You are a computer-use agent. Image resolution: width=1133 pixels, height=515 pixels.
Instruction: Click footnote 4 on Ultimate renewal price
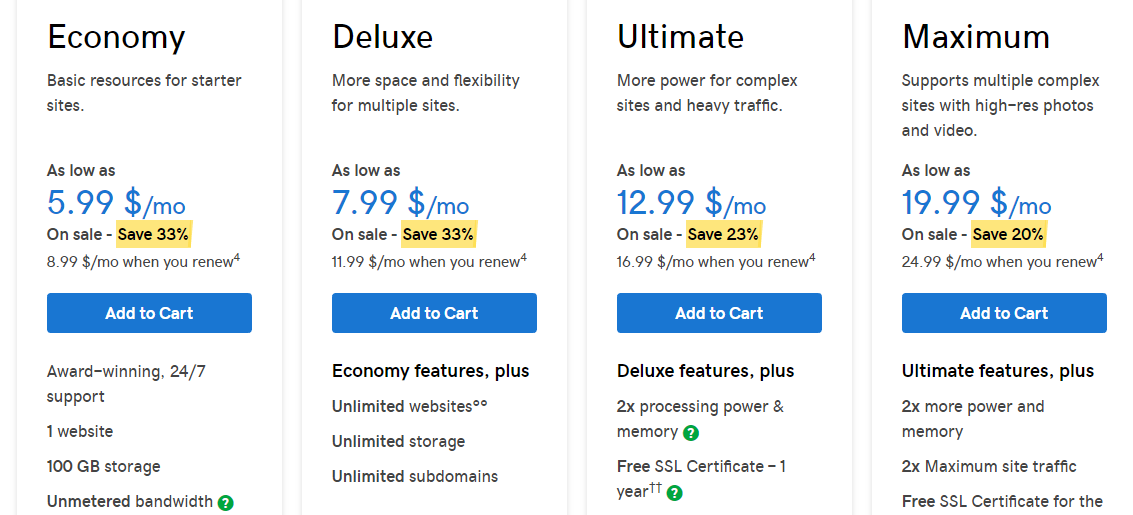click(x=811, y=256)
